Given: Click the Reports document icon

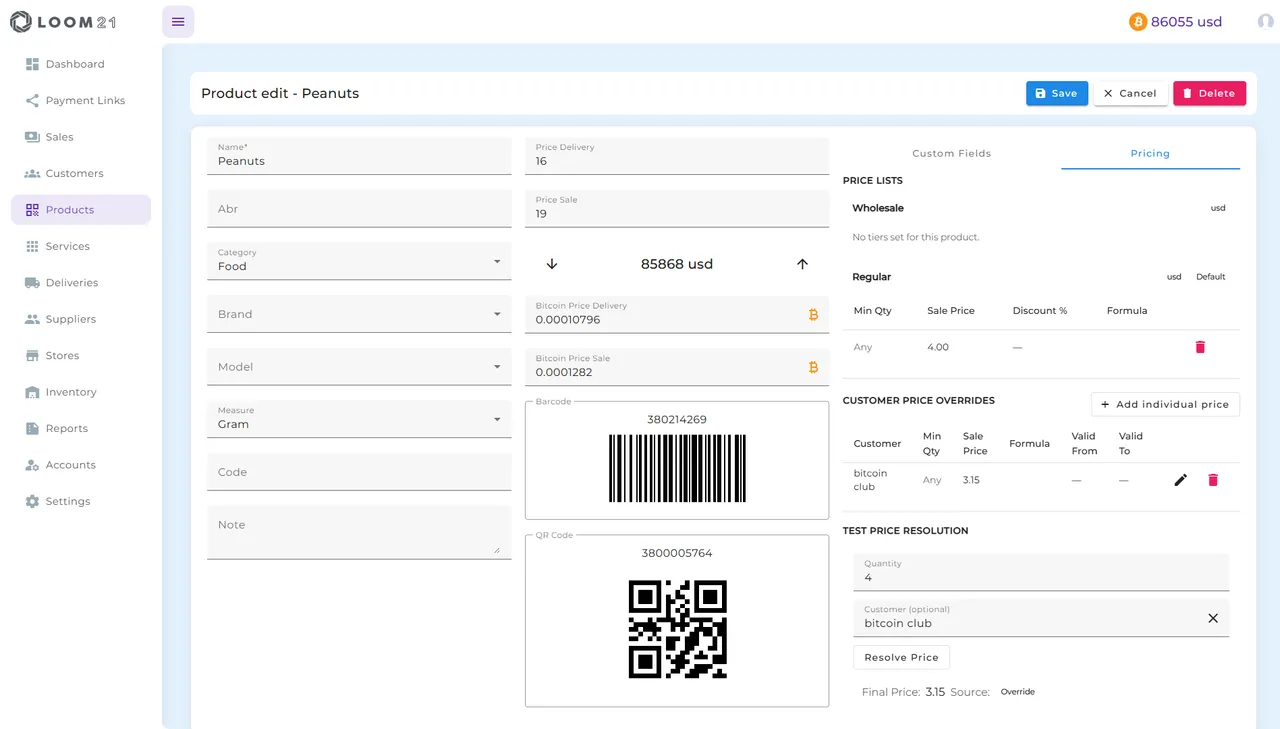Looking at the screenshot, I should [x=32, y=428].
